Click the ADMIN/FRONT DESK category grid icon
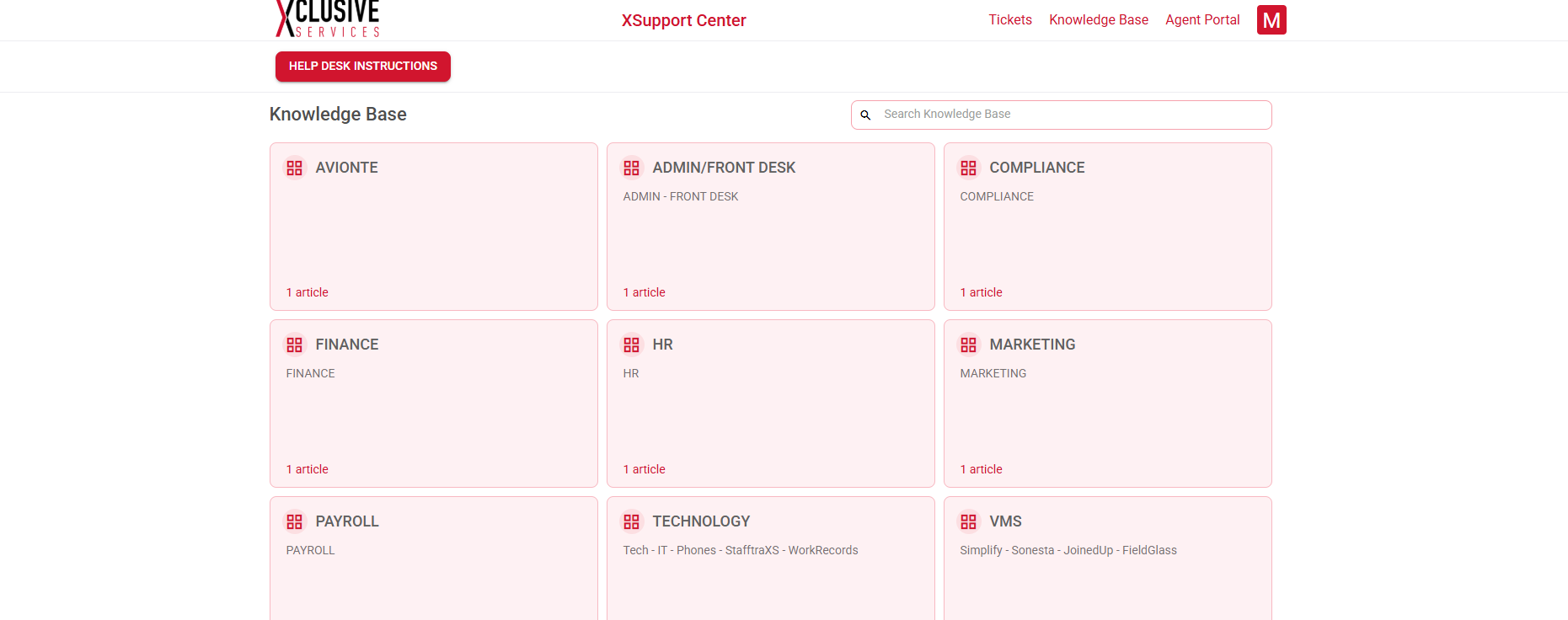 pos(631,168)
